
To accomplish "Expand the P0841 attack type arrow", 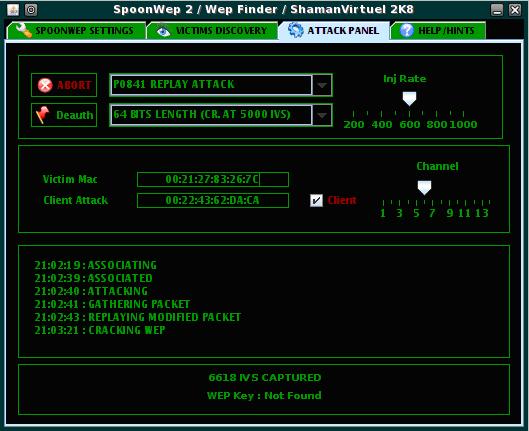I will tap(322, 85).
